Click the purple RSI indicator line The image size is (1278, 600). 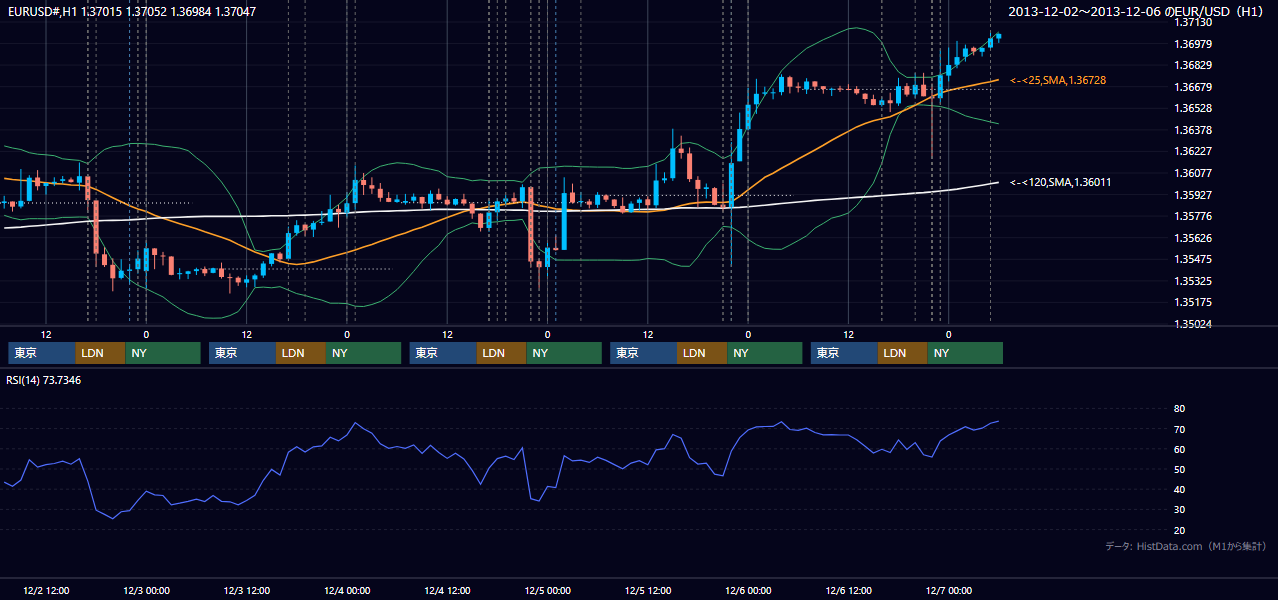[x=500, y=458]
